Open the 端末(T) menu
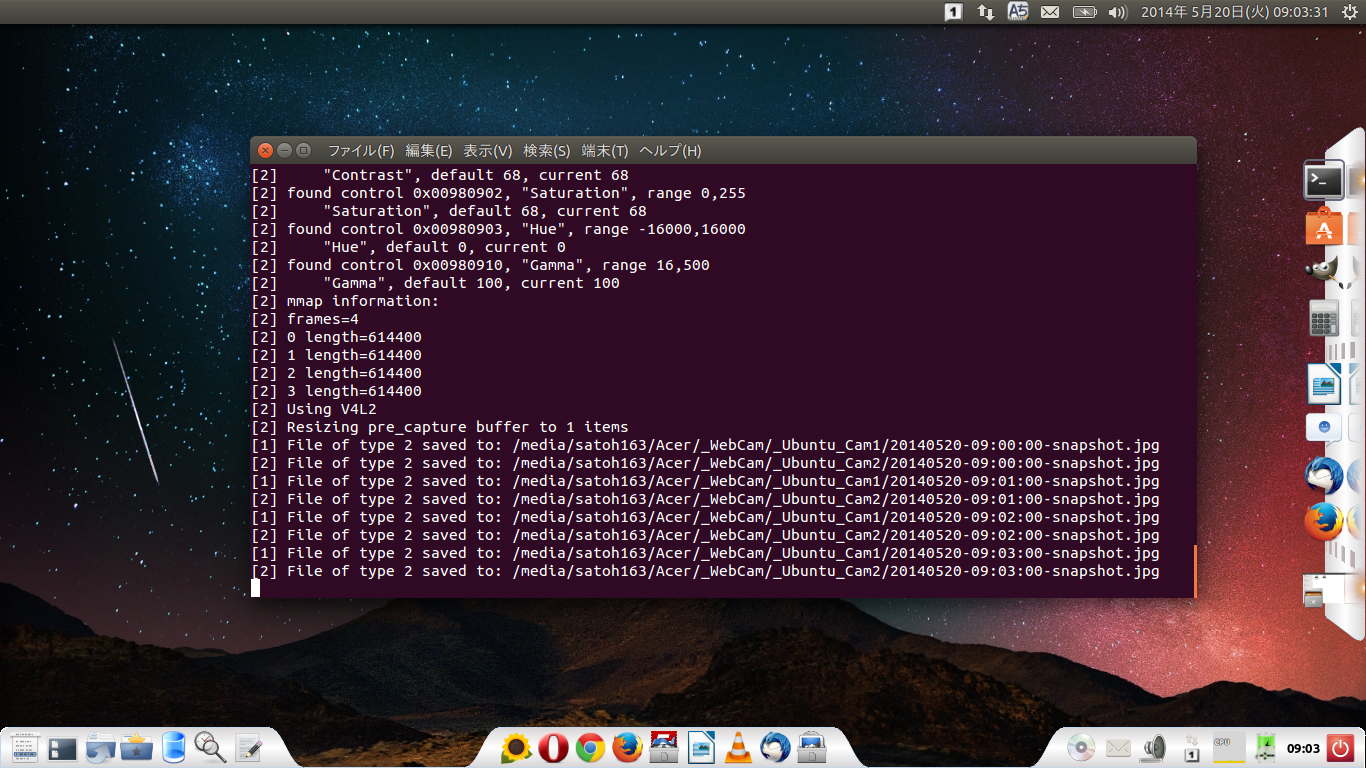Image resolution: width=1366 pixels, height=768 pixels. point(604,151)
